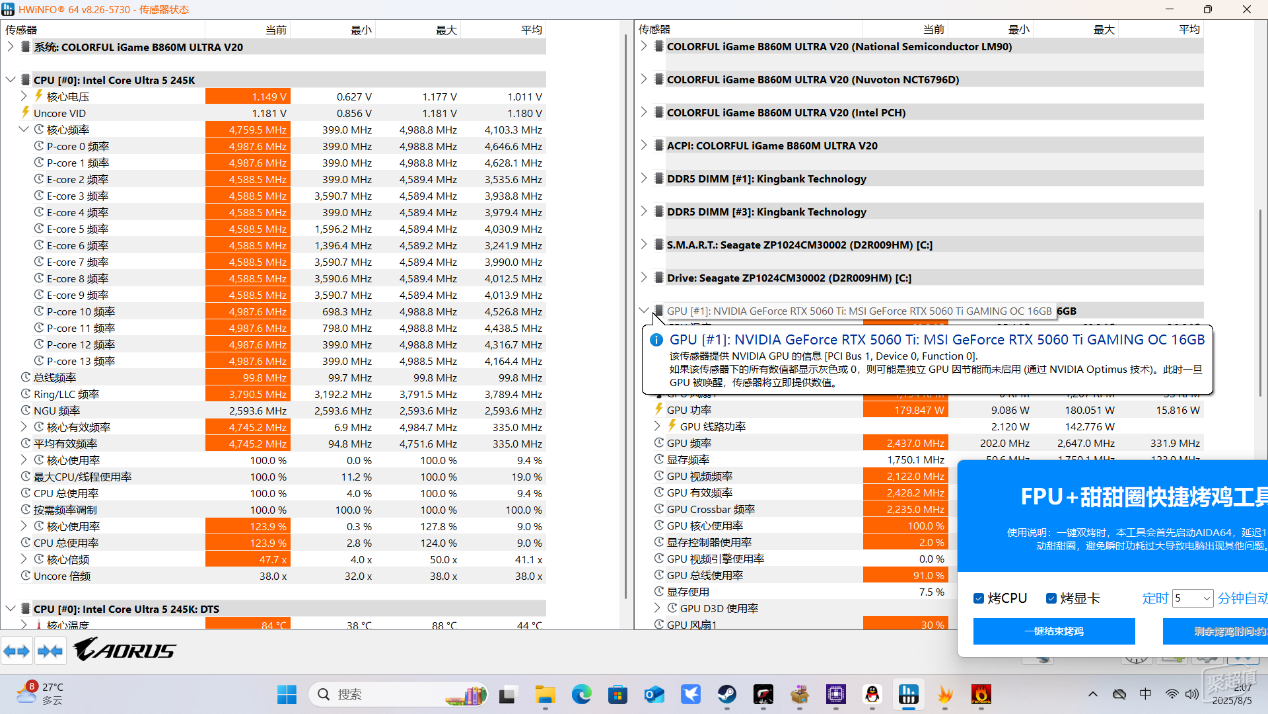The width and height of the screenshot is (1268, 714).
Task: Click the clock icon beside Ring/LLC 频率
Action: [x=25, y=394]
